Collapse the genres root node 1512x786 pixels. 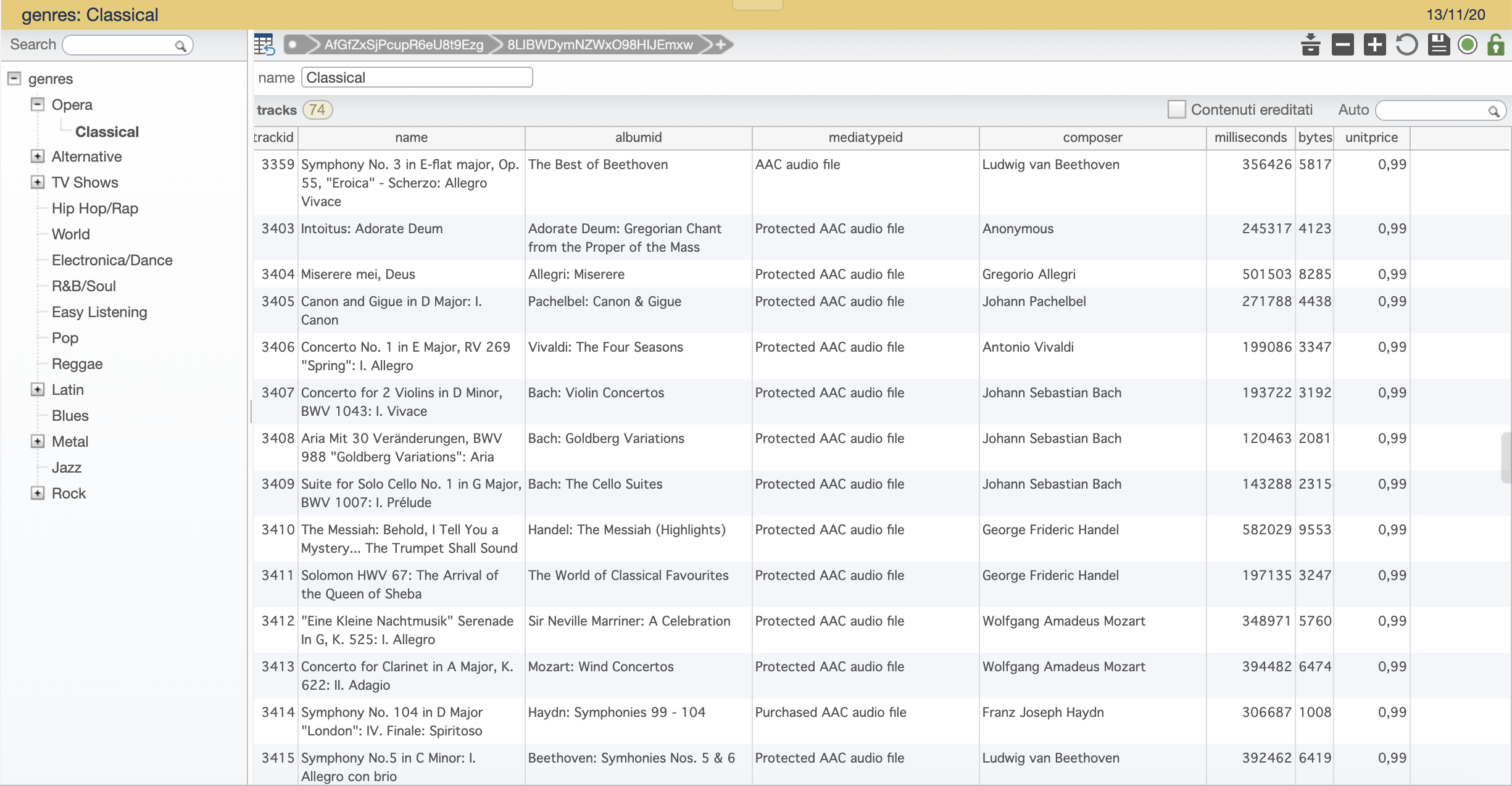pos(14,78)
